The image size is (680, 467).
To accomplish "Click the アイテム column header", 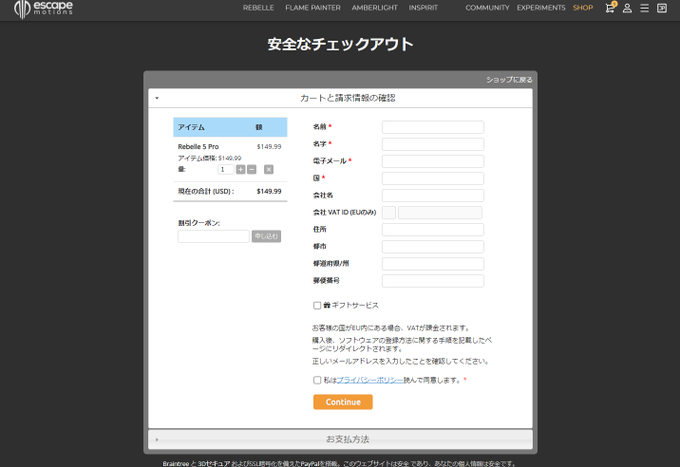I will (191, 127).
